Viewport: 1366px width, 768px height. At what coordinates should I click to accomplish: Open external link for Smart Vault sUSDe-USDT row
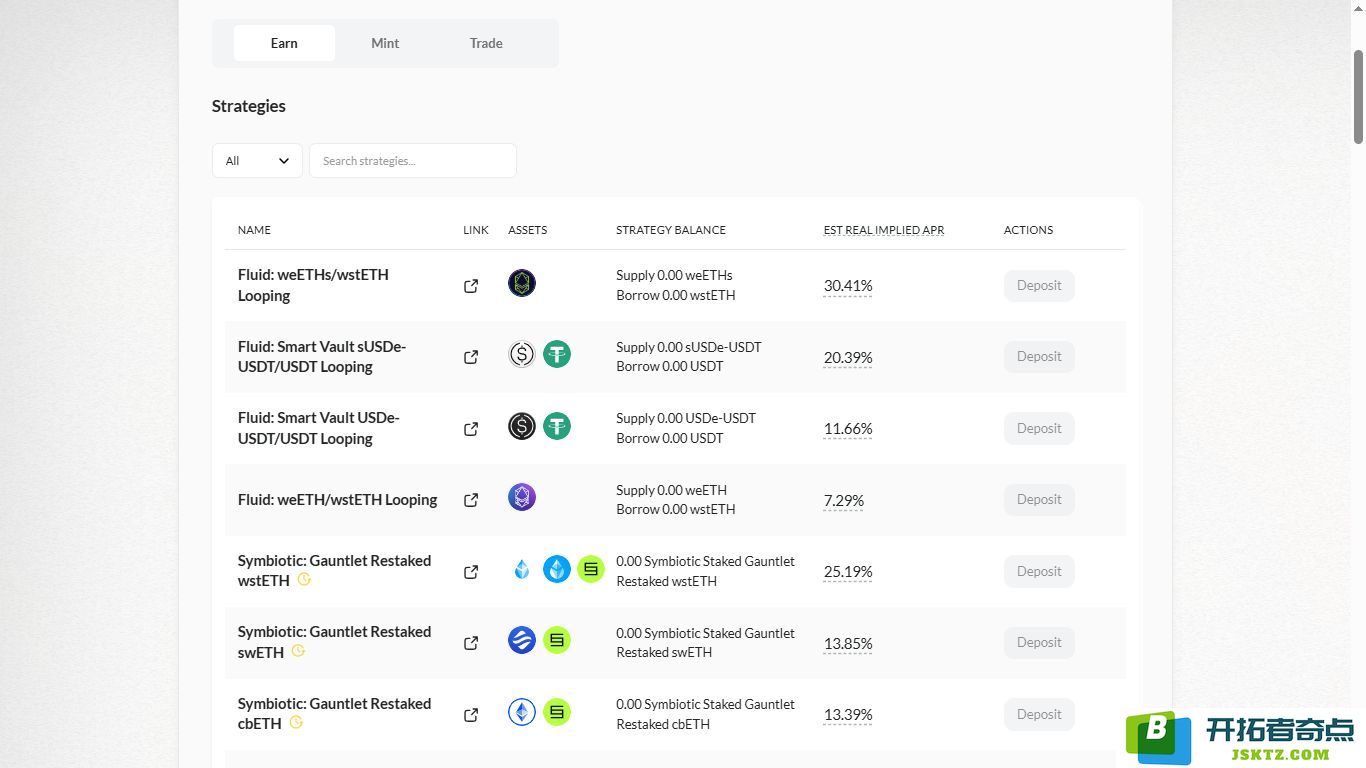(x=471, y=357)
